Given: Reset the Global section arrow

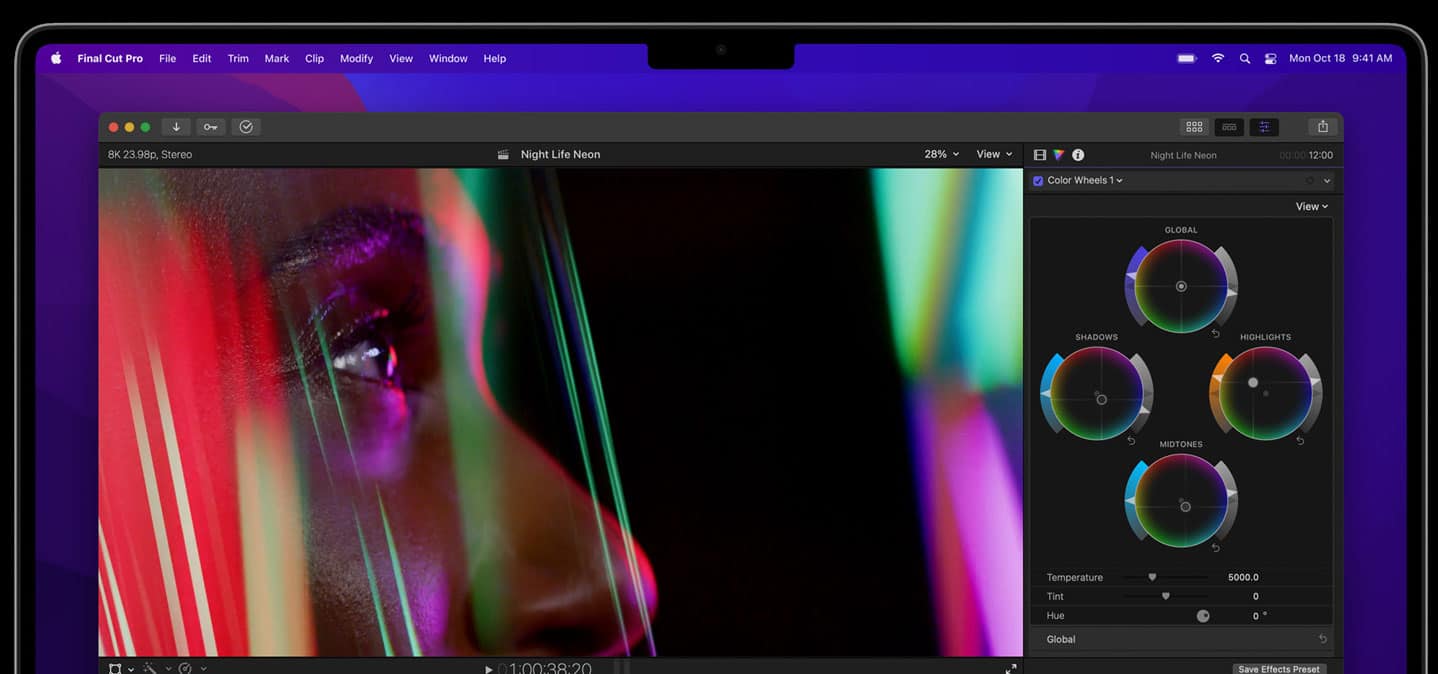Looking at the screenshot, I should pyautogui.click(x=1323, y=639).
